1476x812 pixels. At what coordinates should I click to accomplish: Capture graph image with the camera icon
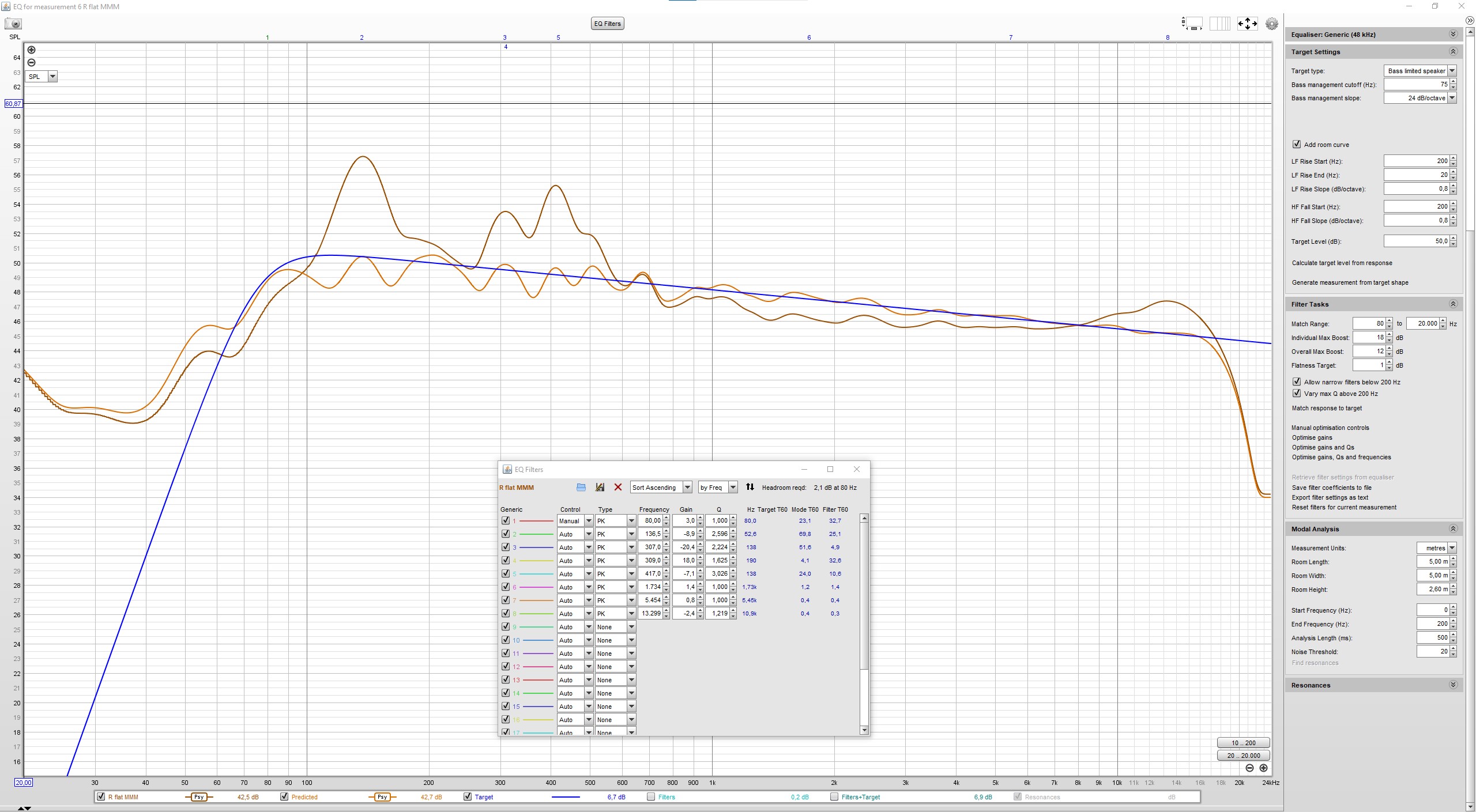pyautogui.click(x=13, y=24)
